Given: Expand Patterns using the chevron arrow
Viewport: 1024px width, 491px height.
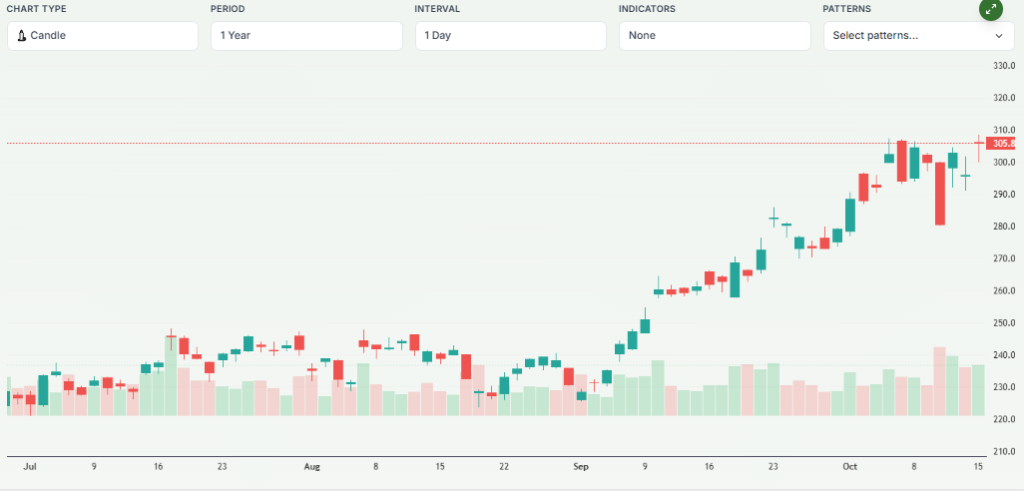Looking at the screenshot, I should (x=998, y=36).
